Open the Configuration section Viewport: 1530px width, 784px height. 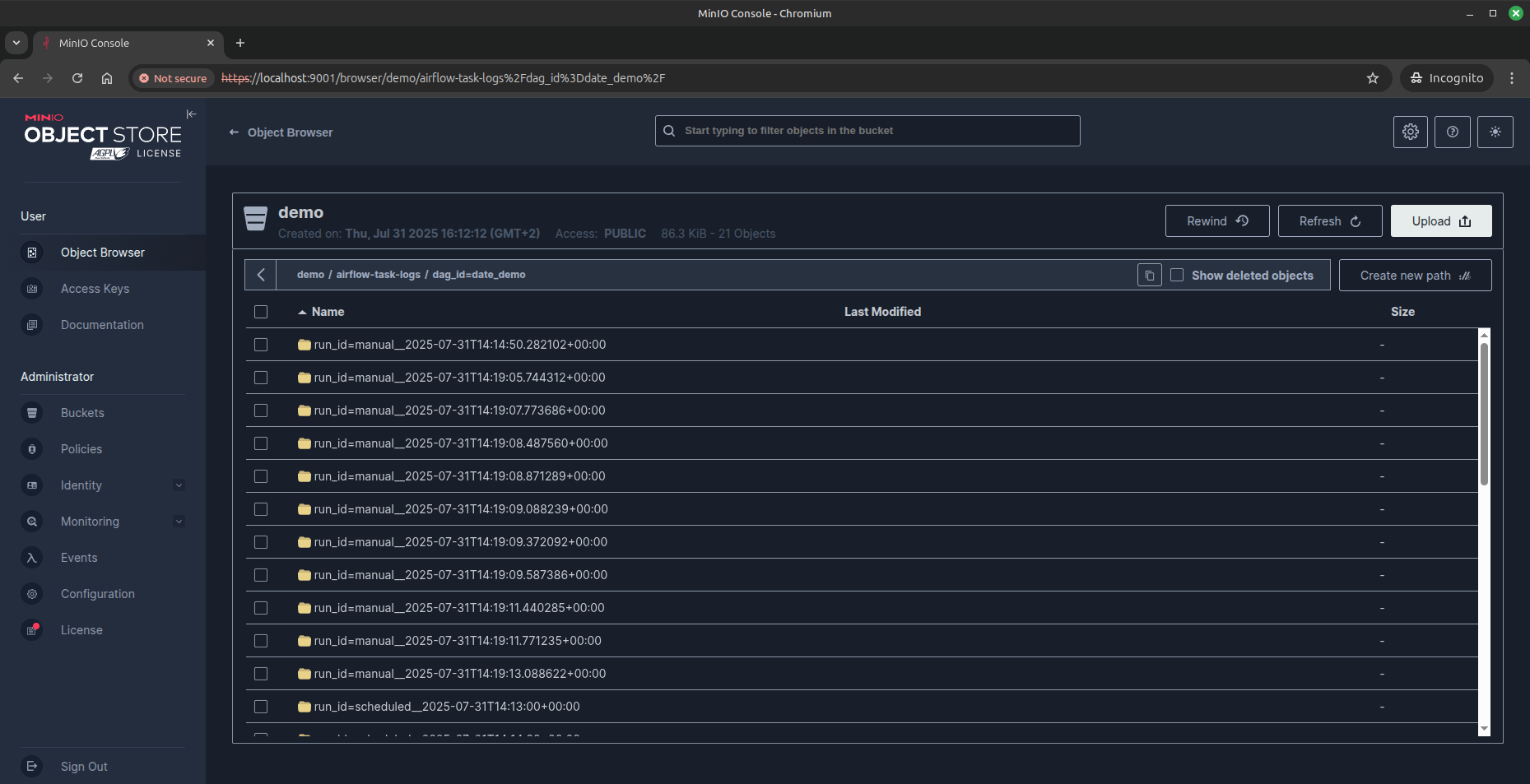point(96,593)
